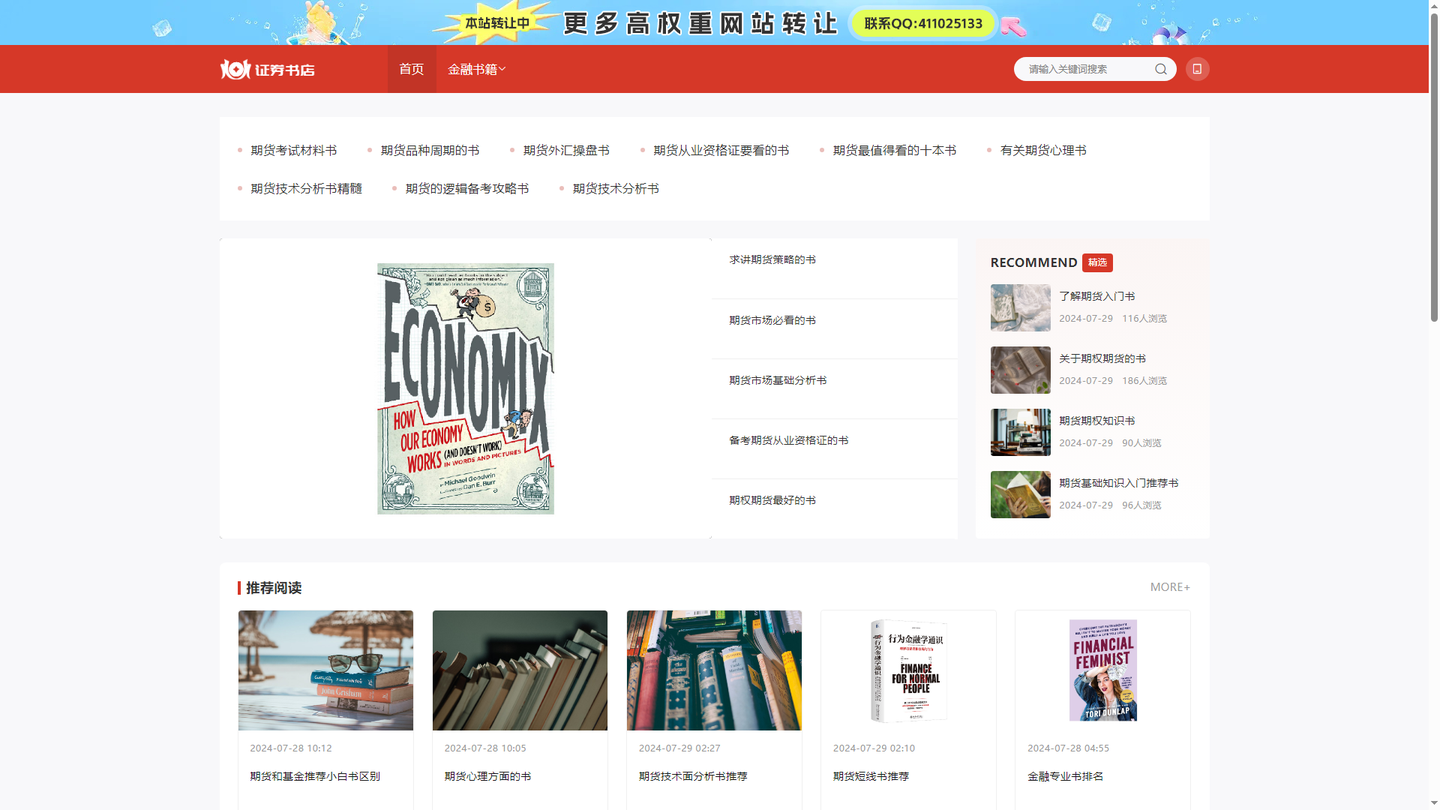Open 期货心理方面的书 card title
This screenshot has height=810, width=1440.
click(488, 776)
